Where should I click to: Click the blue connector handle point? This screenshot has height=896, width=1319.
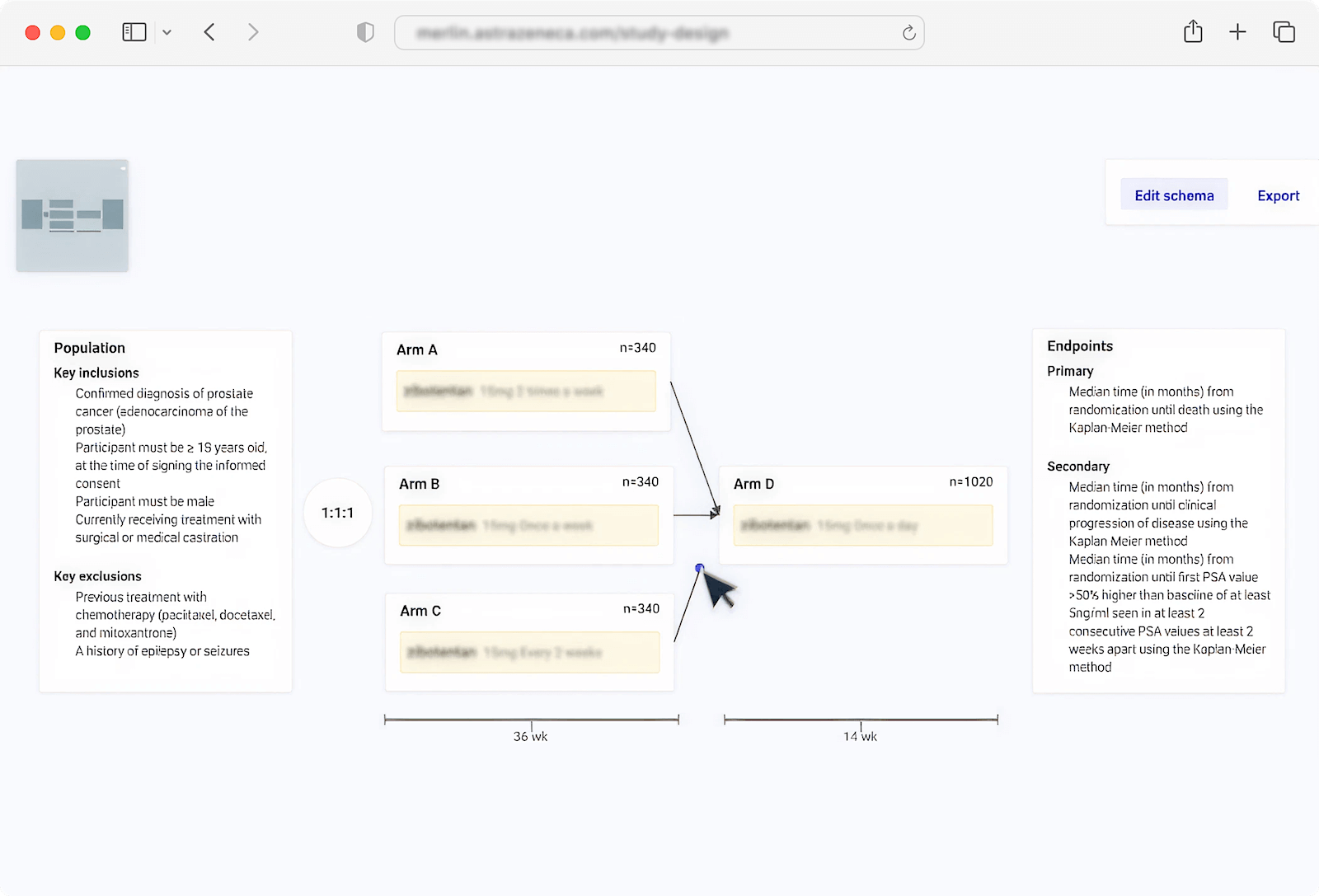(699, 568)
